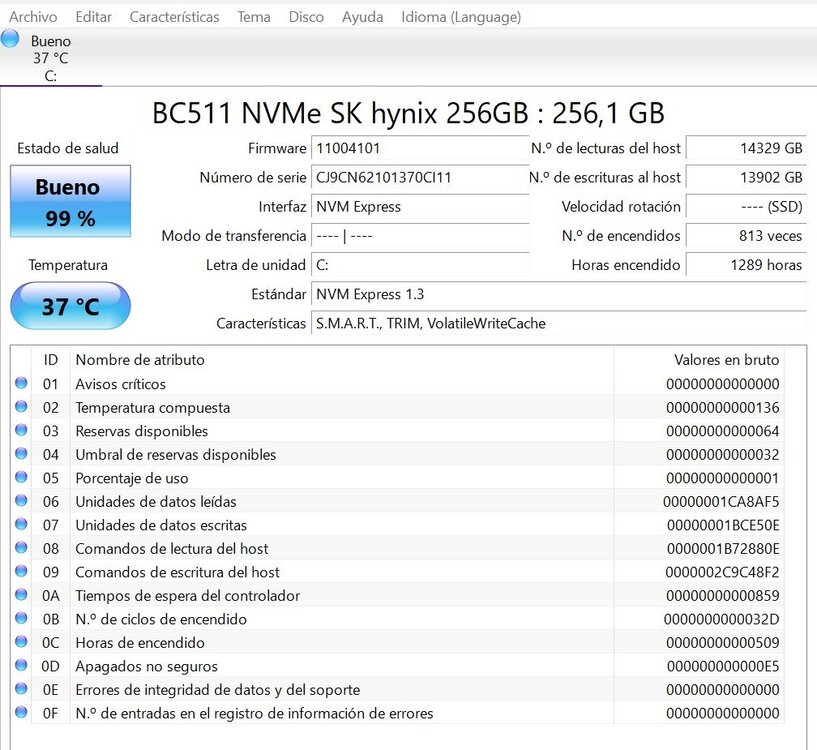Click host writes value 13902 GB
Image resolution: width=817 pixels, height=750 pixels.
coord(746,177)
